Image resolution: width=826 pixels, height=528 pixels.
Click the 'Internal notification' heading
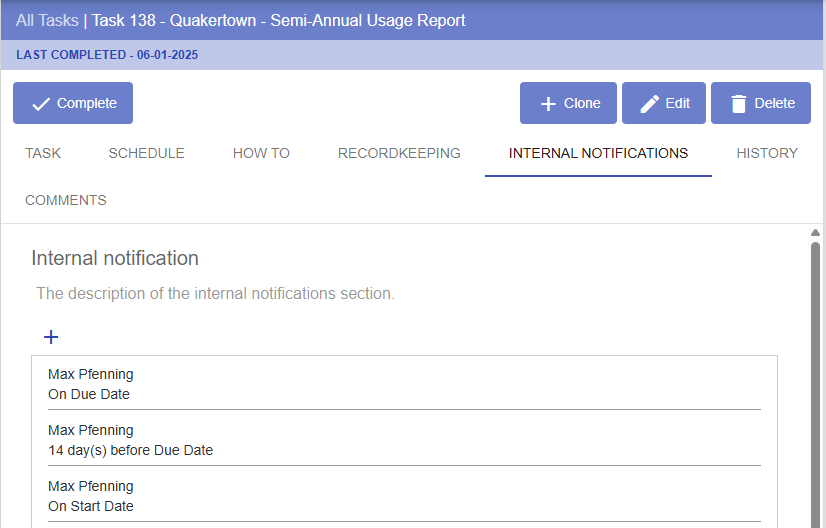(x=115, y=258)
